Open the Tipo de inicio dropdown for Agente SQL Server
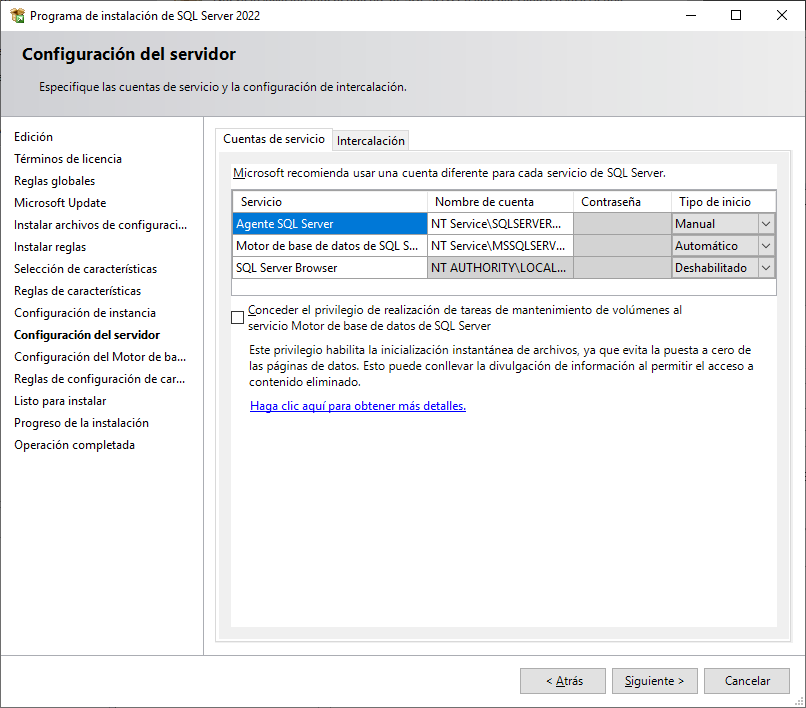 click(767, 223)
